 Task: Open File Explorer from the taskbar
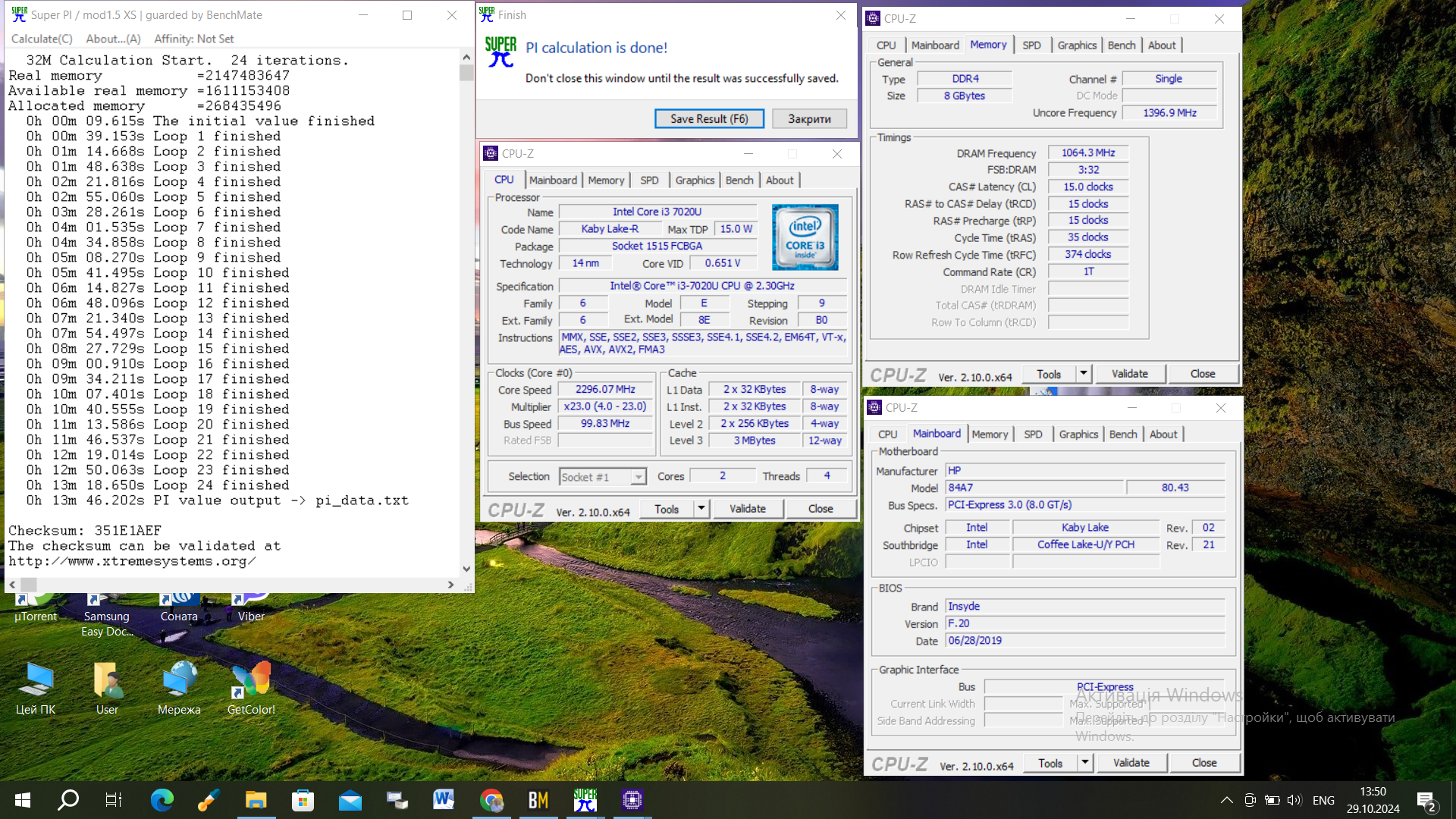tap(256, 800)
